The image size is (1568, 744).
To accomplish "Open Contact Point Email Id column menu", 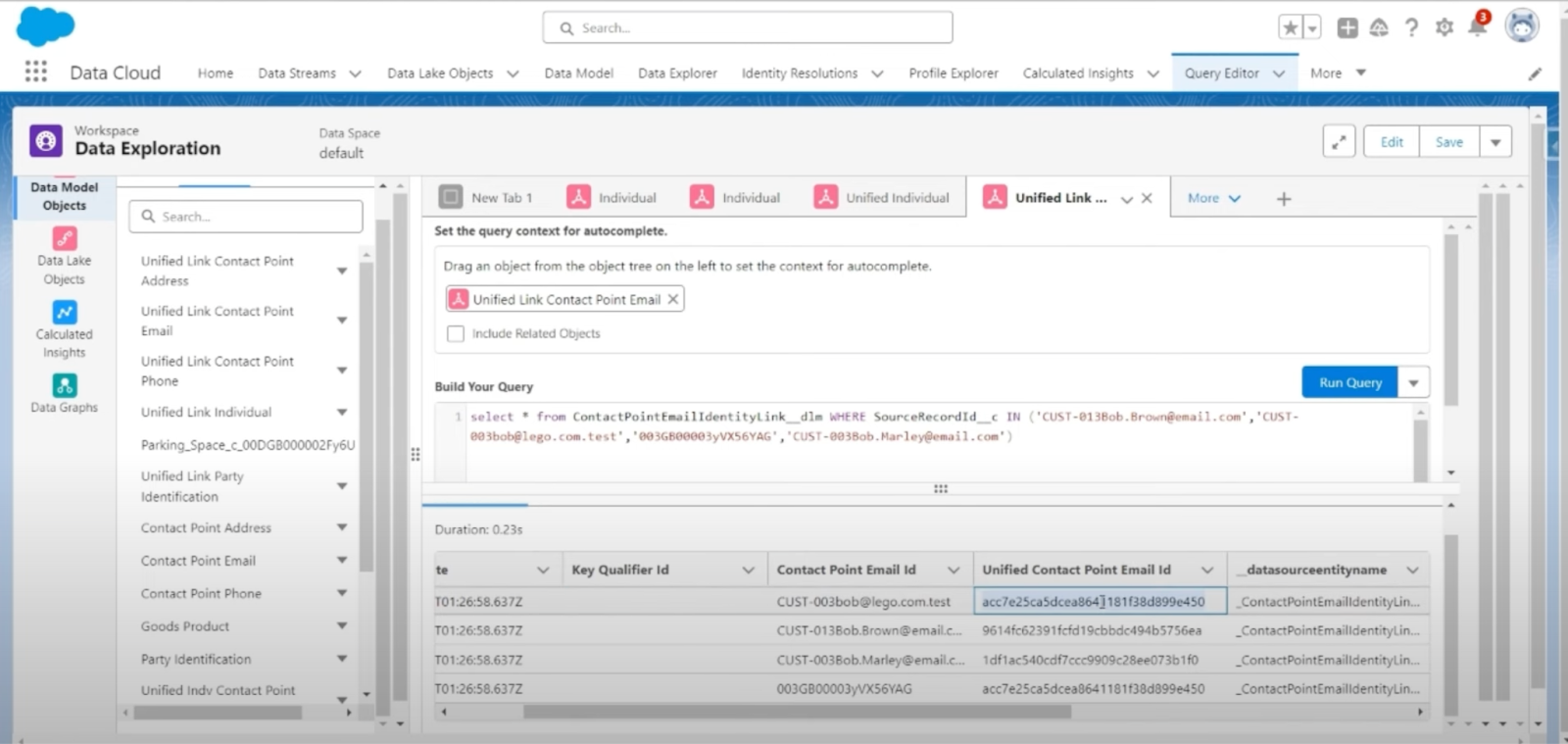I will [x=953, y=570].
